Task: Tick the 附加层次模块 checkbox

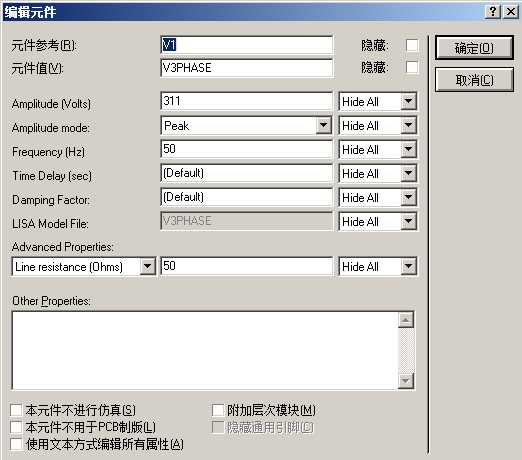Action: click(218, 410)
